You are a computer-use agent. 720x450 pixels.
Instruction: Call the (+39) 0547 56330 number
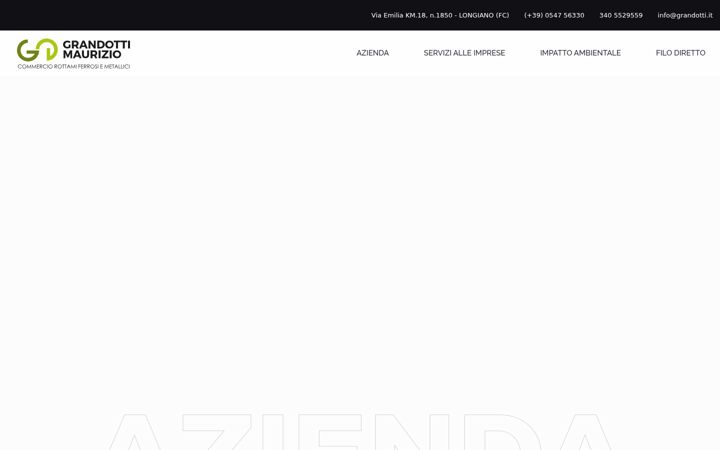click(554, 15)
